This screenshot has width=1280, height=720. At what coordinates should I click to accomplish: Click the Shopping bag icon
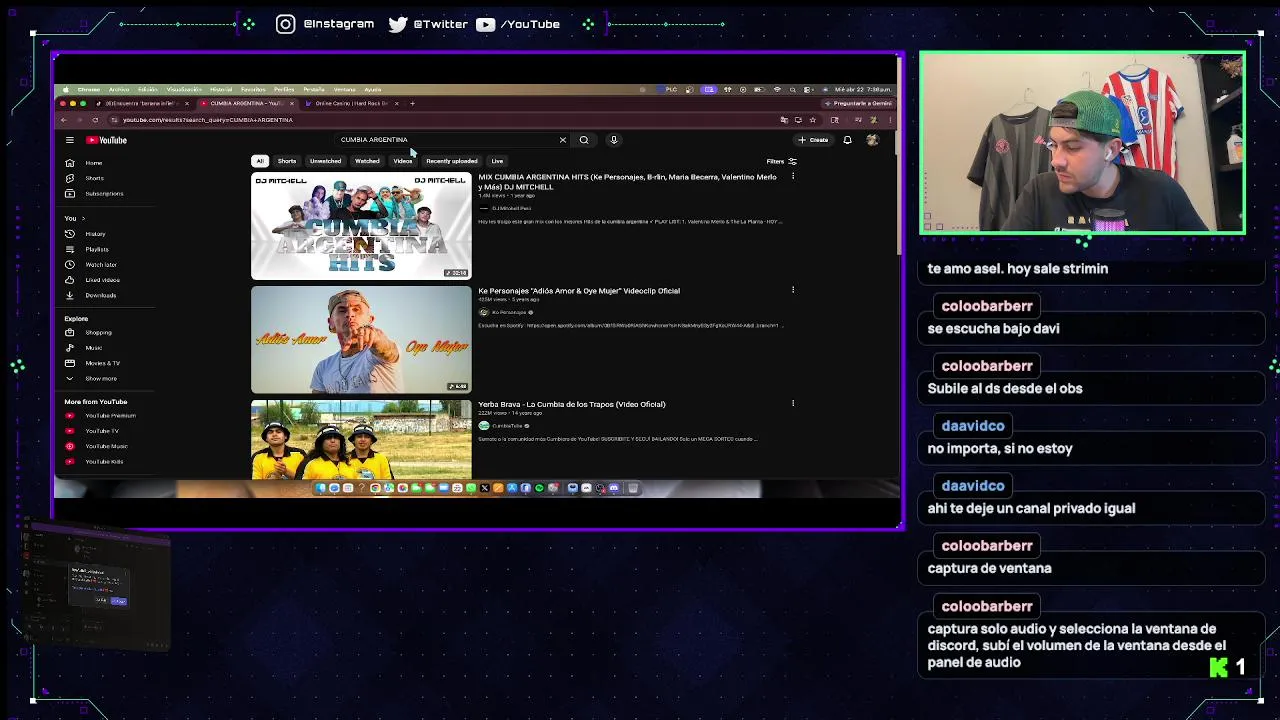click(x=69, y=332)
